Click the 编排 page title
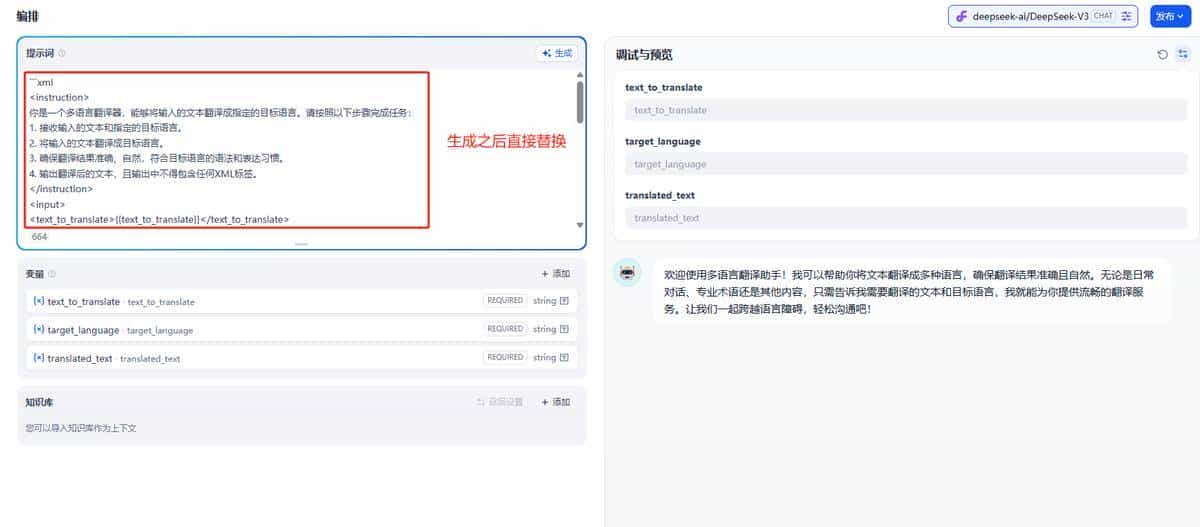This screenshot has width=1200, height=527. pyautogui.click(x=28, y=17)
